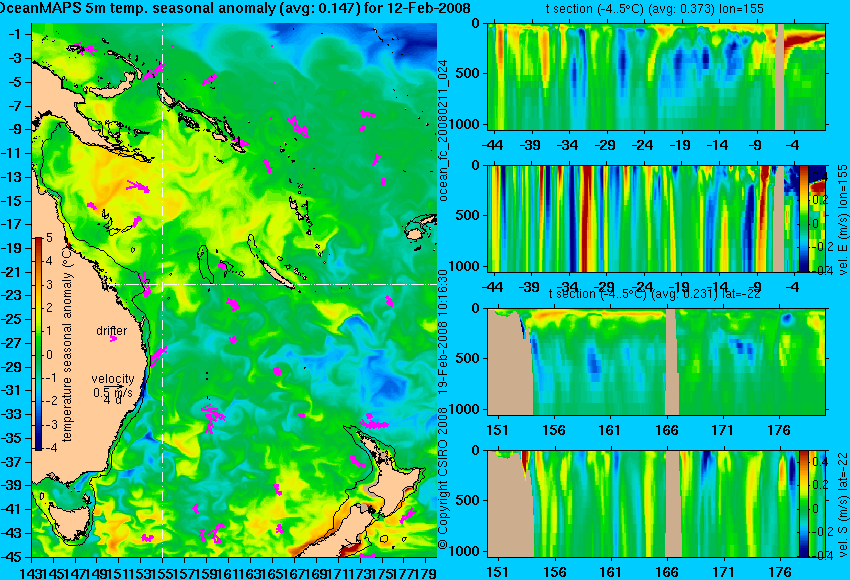
Task: Click the -44 tick under the top section
Action: click(492, 145)
